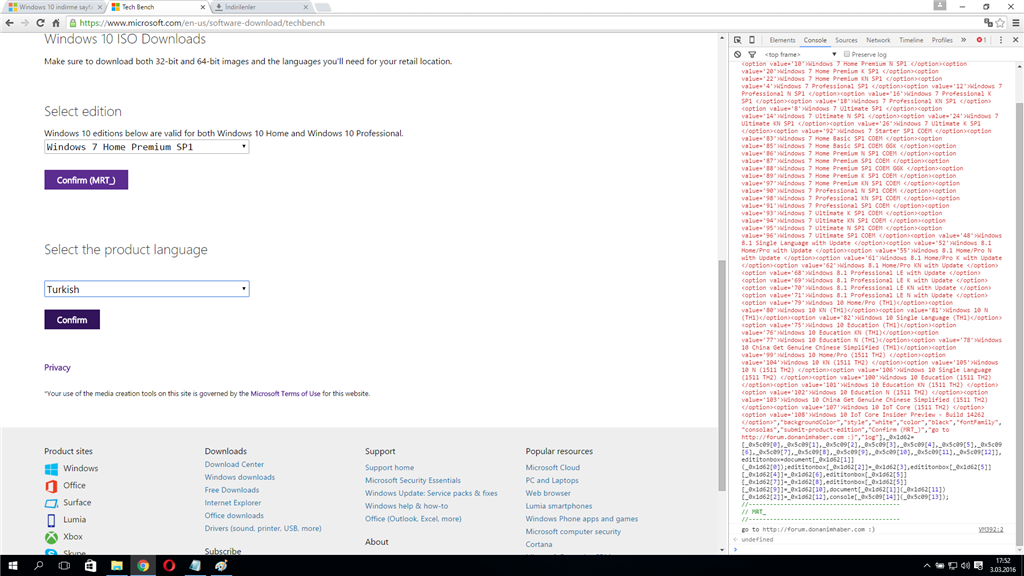
Task: Clear the console with the ban icon
Action: 737,54
